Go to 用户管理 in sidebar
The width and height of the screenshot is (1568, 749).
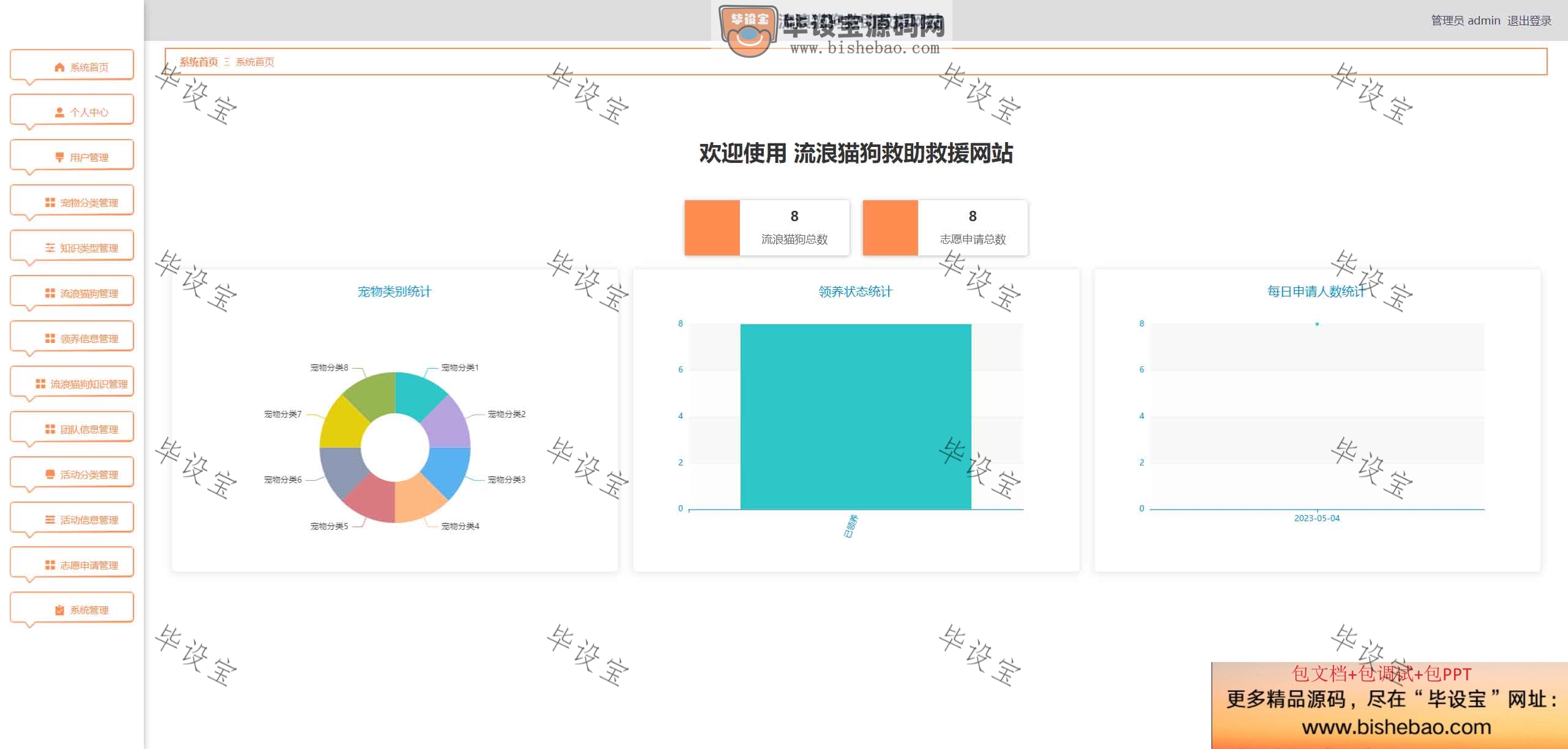tap(72, 156)
